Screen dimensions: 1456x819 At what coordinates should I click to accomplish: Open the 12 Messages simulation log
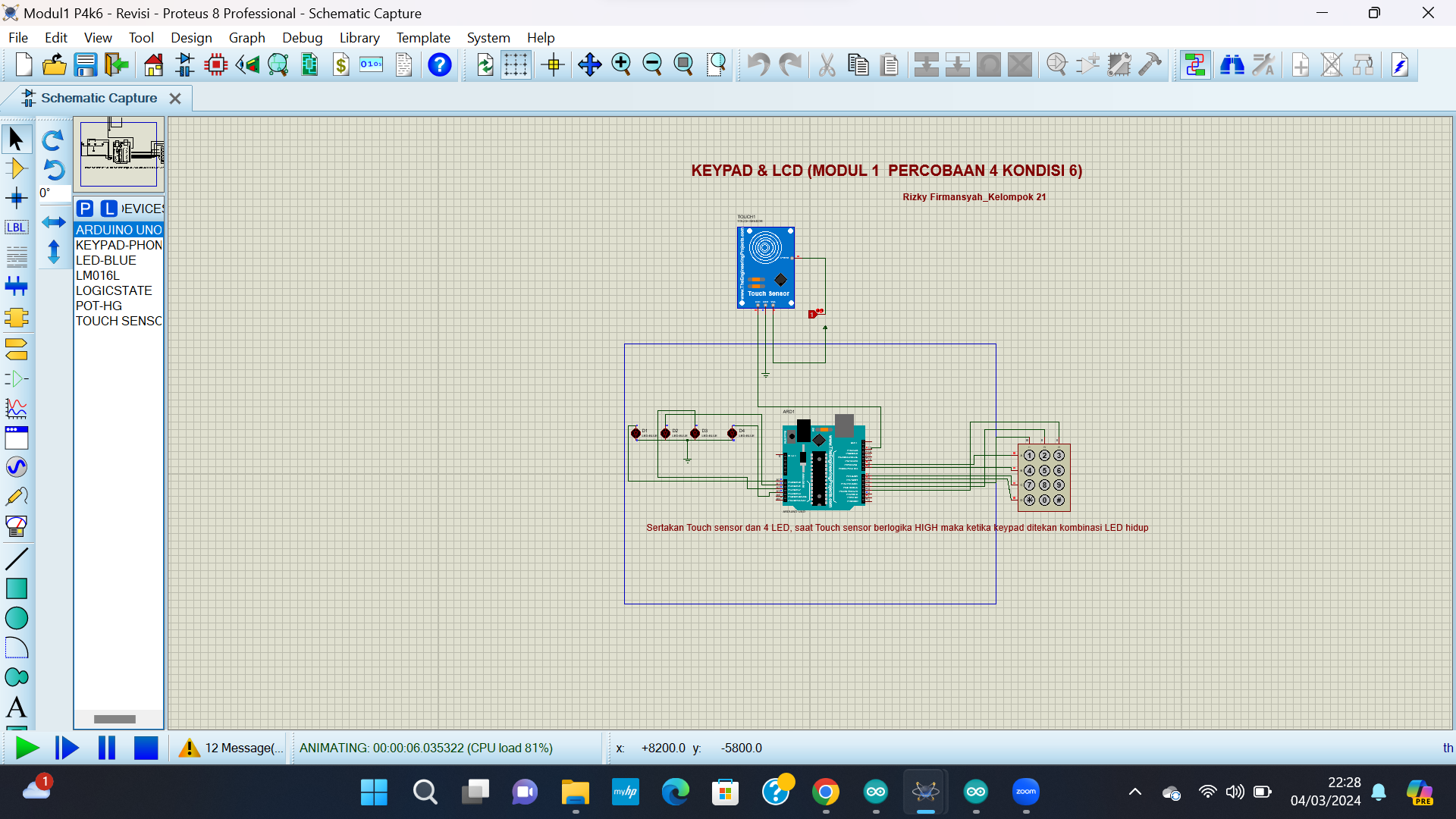tap(231, 748)
